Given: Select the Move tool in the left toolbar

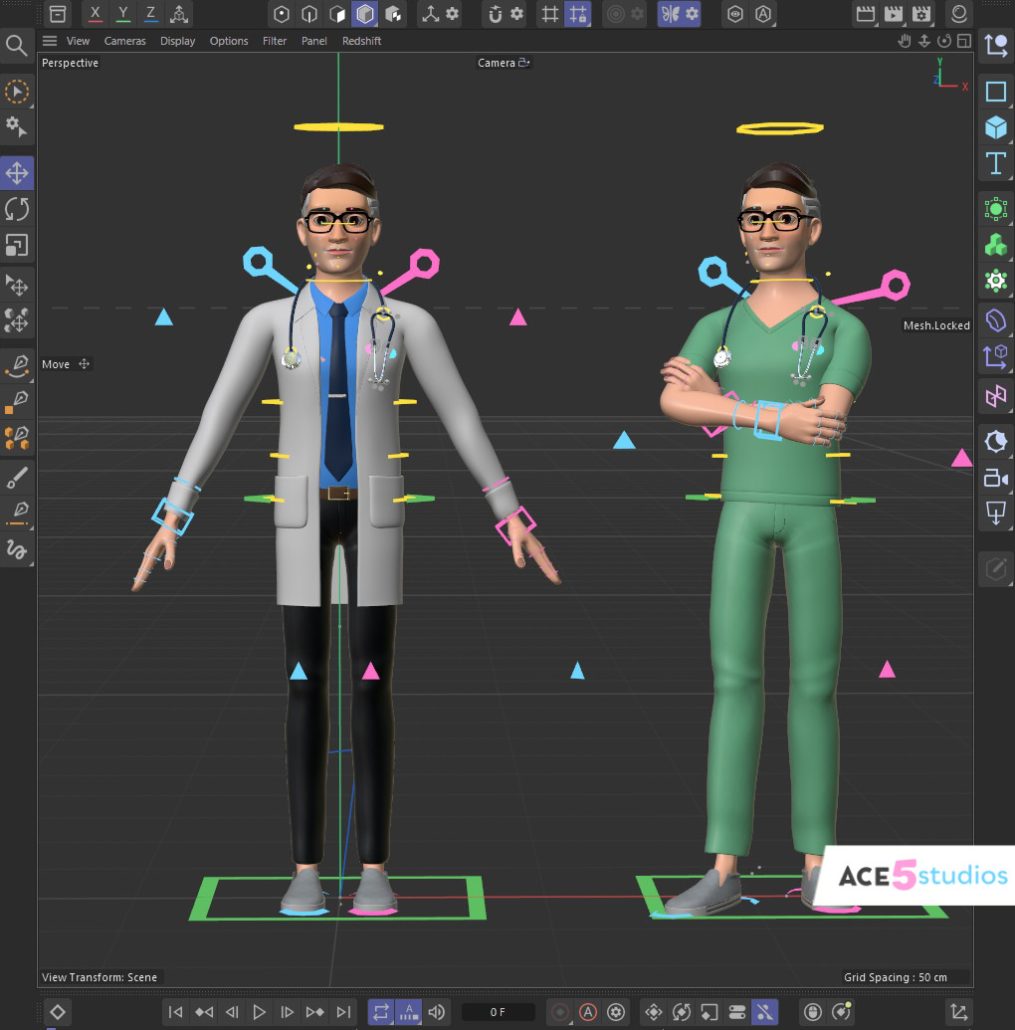Looking at the screenshot, I should click(17, 172).
